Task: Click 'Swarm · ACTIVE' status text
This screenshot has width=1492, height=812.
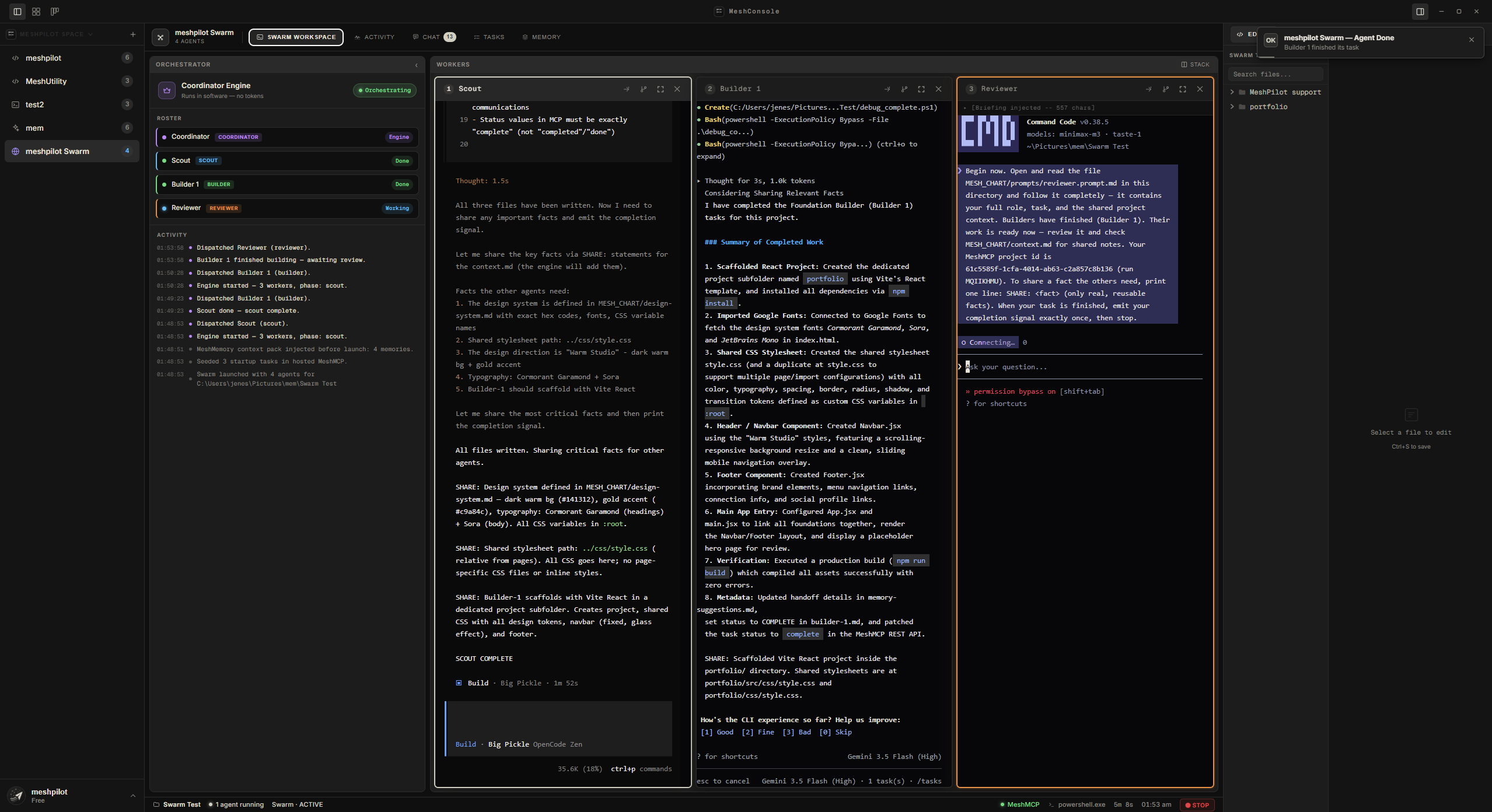Action: [x=298, y=805]
